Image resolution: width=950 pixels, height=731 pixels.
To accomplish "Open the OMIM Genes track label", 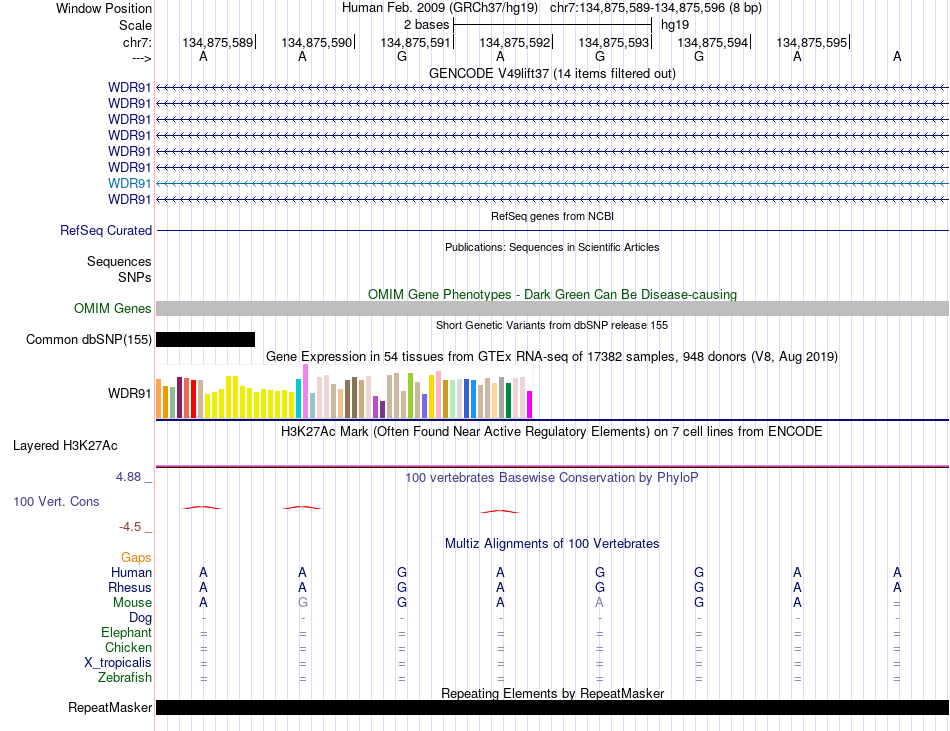I will [113, 309].
